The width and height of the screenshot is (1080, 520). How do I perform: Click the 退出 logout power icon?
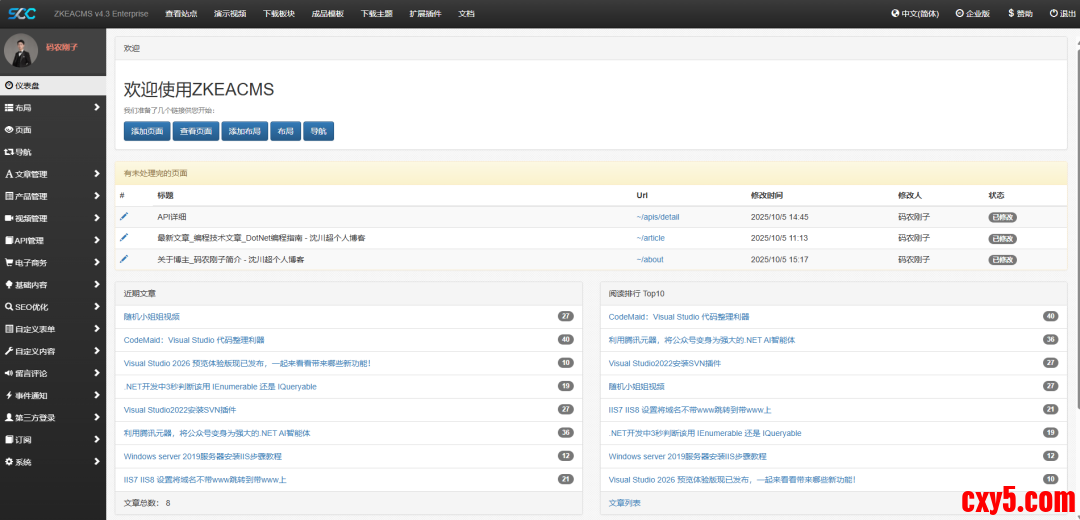click(x=1063, y=14)
